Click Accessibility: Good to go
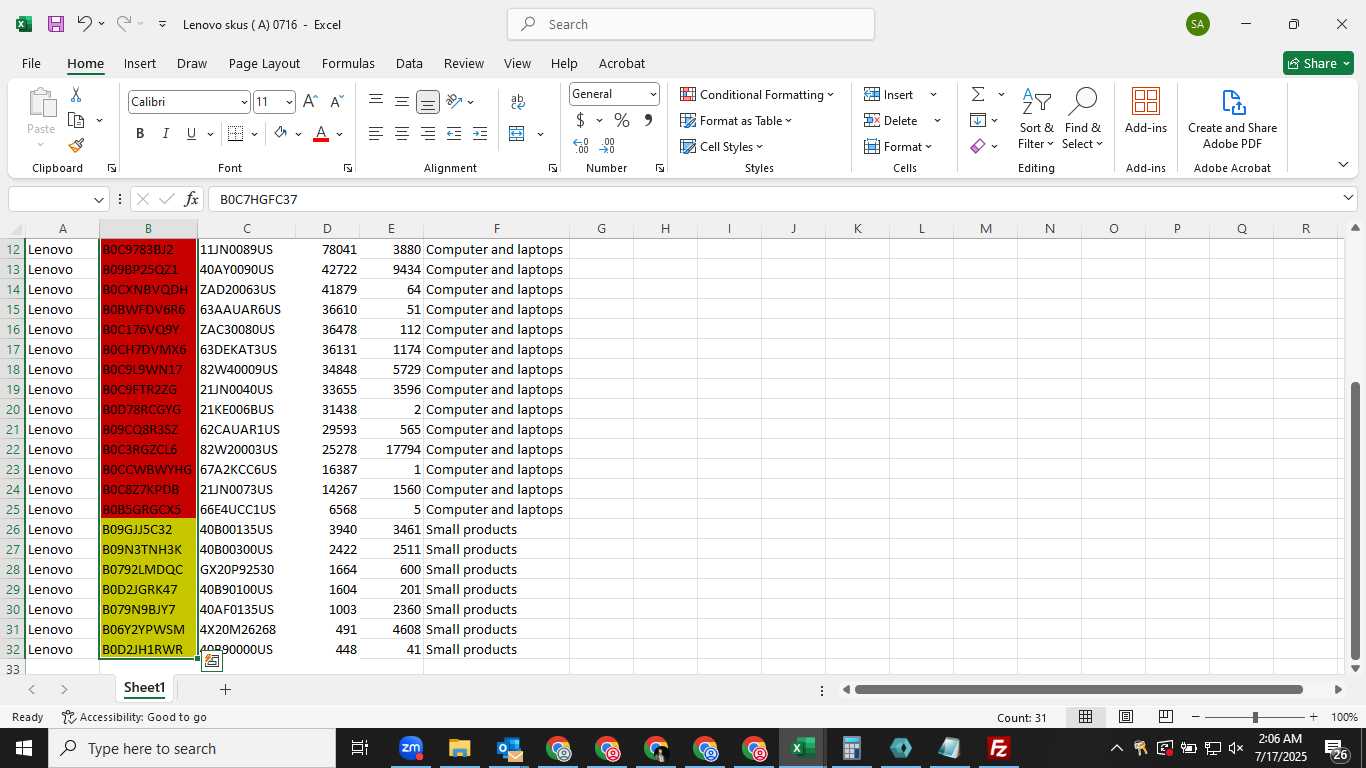 coord(134,717)
